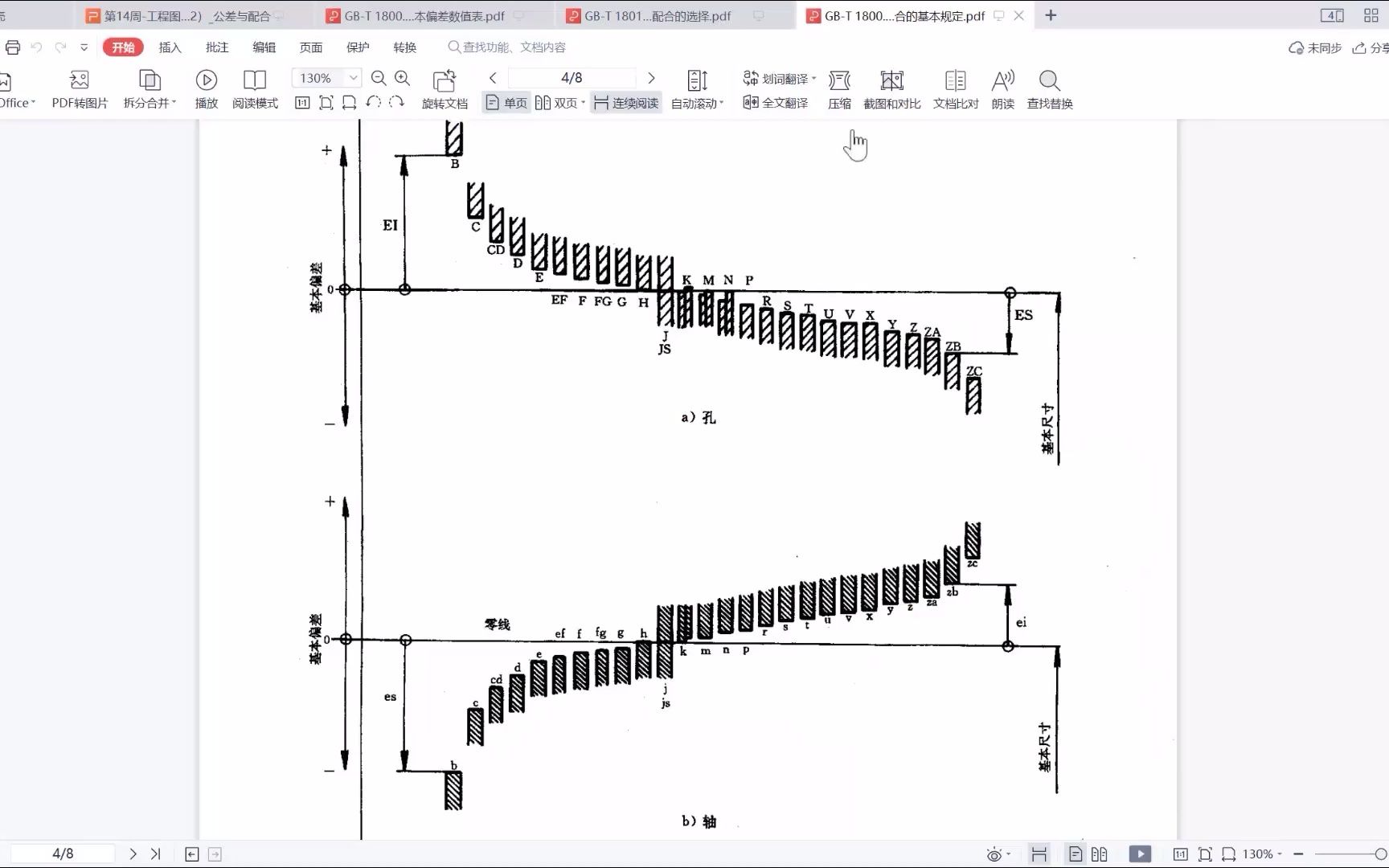This screenshot has height=868, width=1389.
Task: Open 文档比对 document compare tool
Action: click(956, 89)
